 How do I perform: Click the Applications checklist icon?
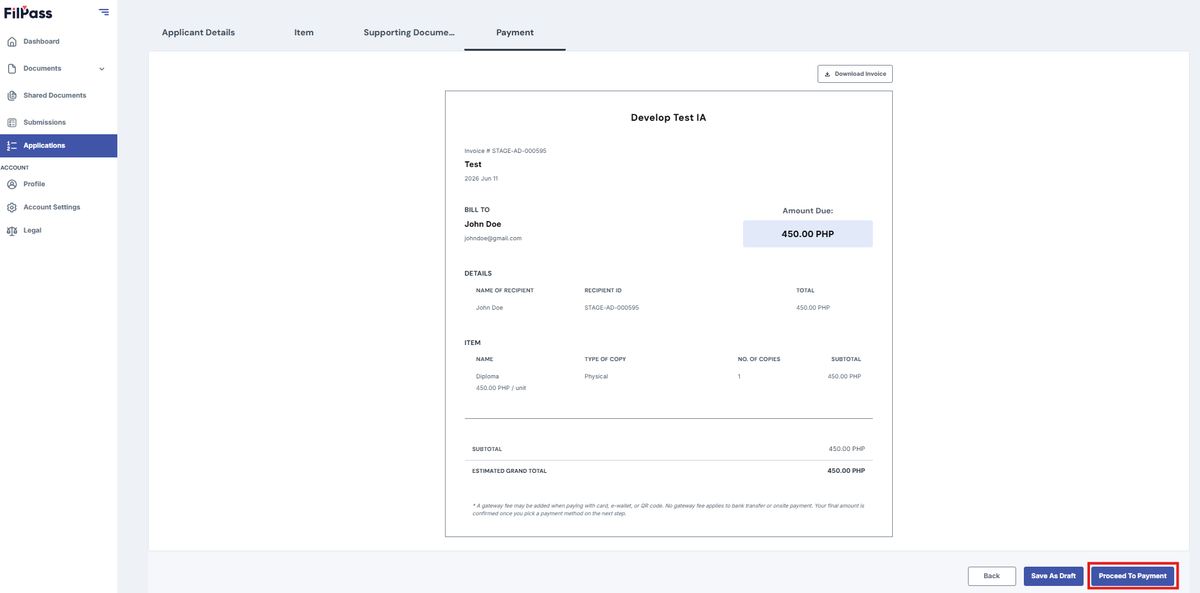pos(12,146)
